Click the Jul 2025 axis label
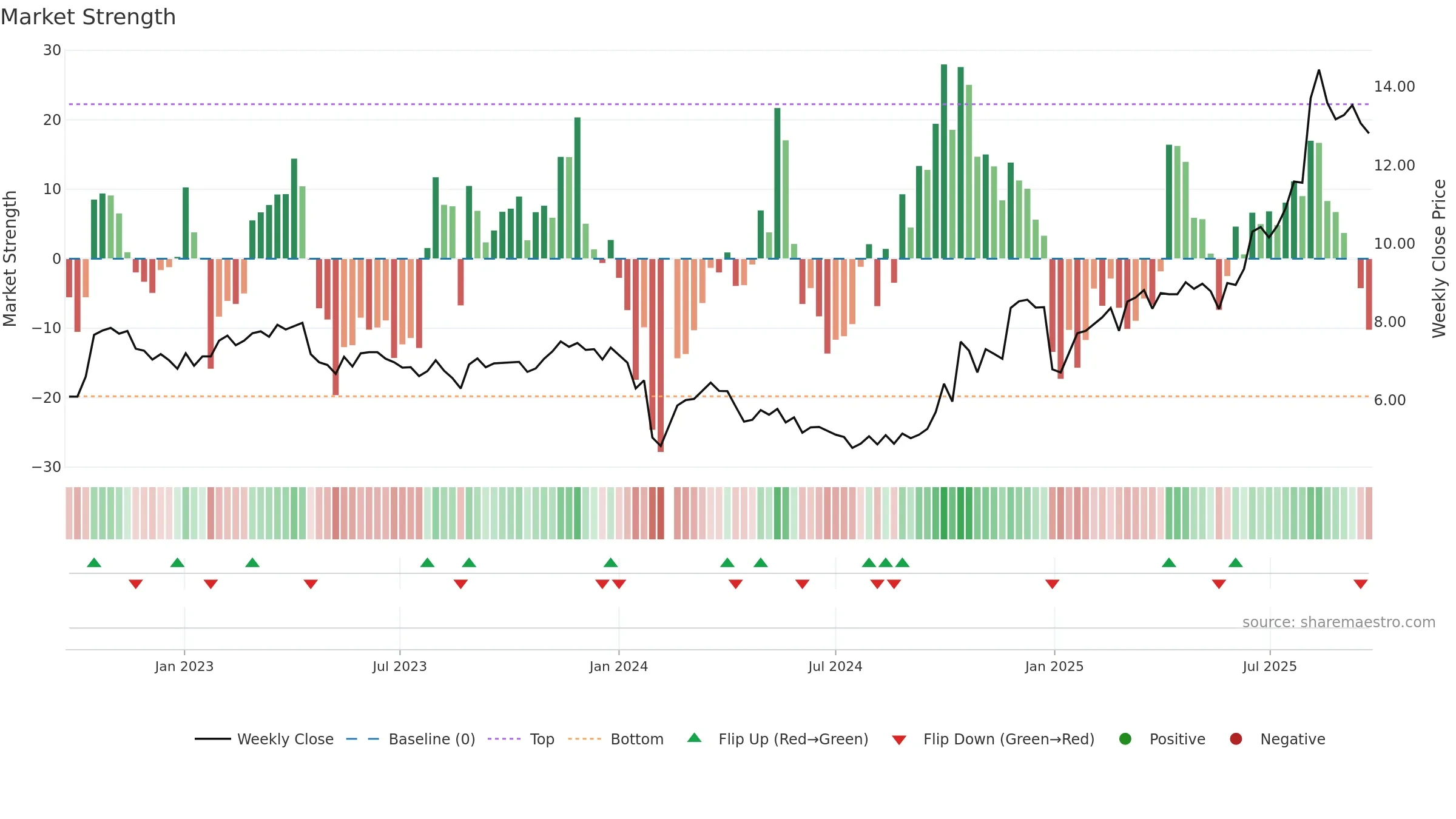 tap(1270, 666)
